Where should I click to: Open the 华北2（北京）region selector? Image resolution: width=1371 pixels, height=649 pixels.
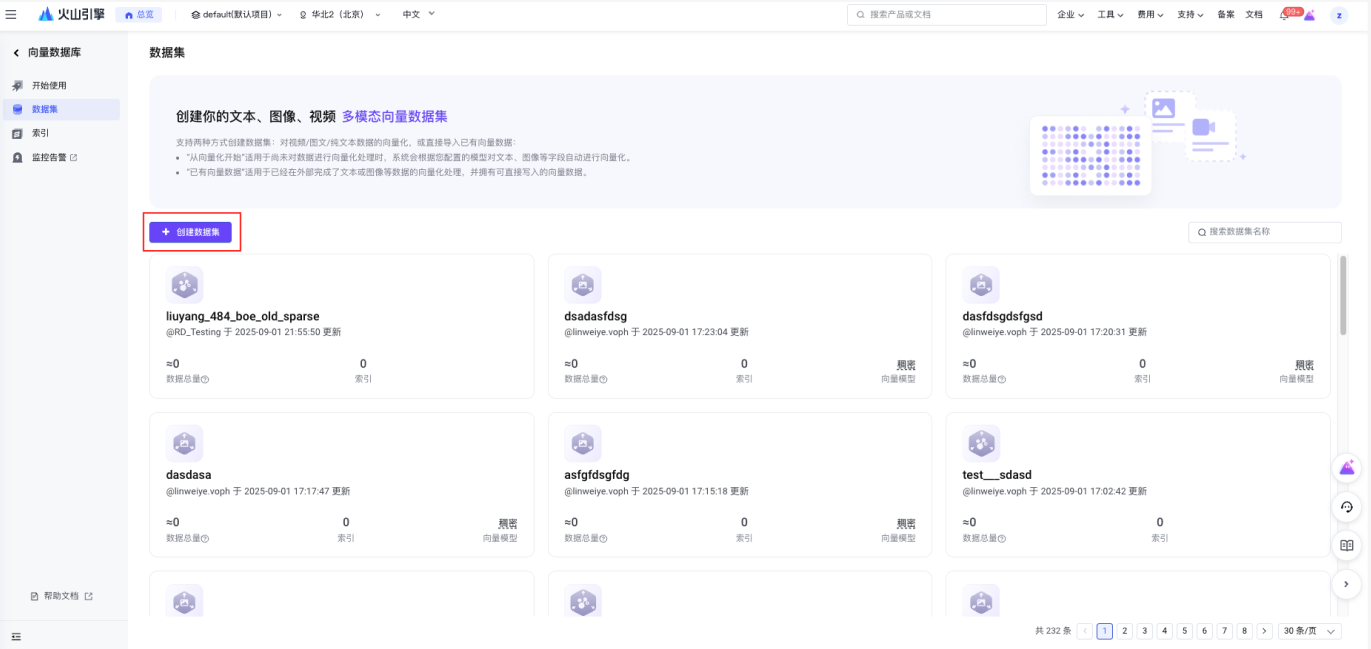340,15
